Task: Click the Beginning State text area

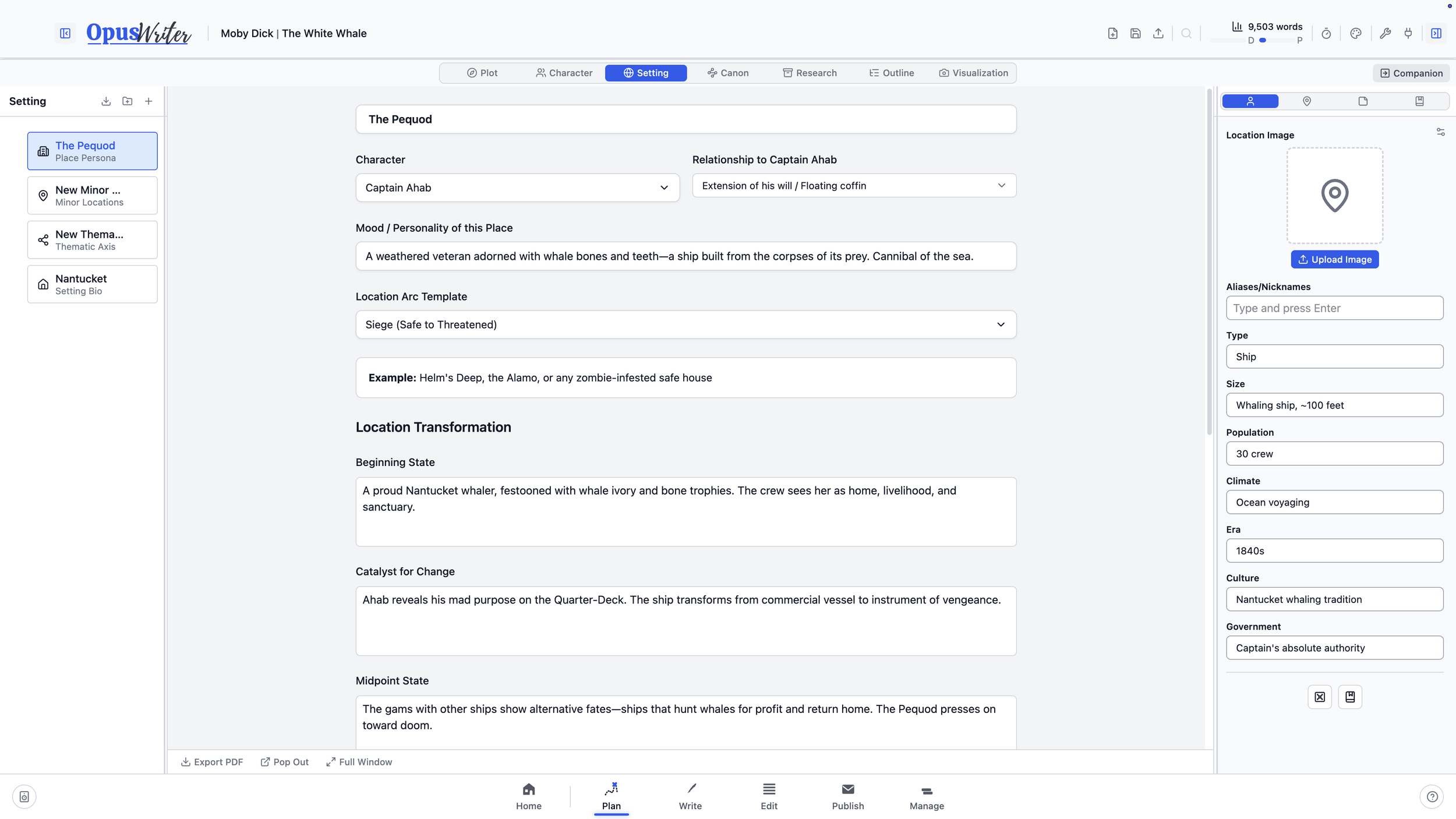Action: [686, 512]
